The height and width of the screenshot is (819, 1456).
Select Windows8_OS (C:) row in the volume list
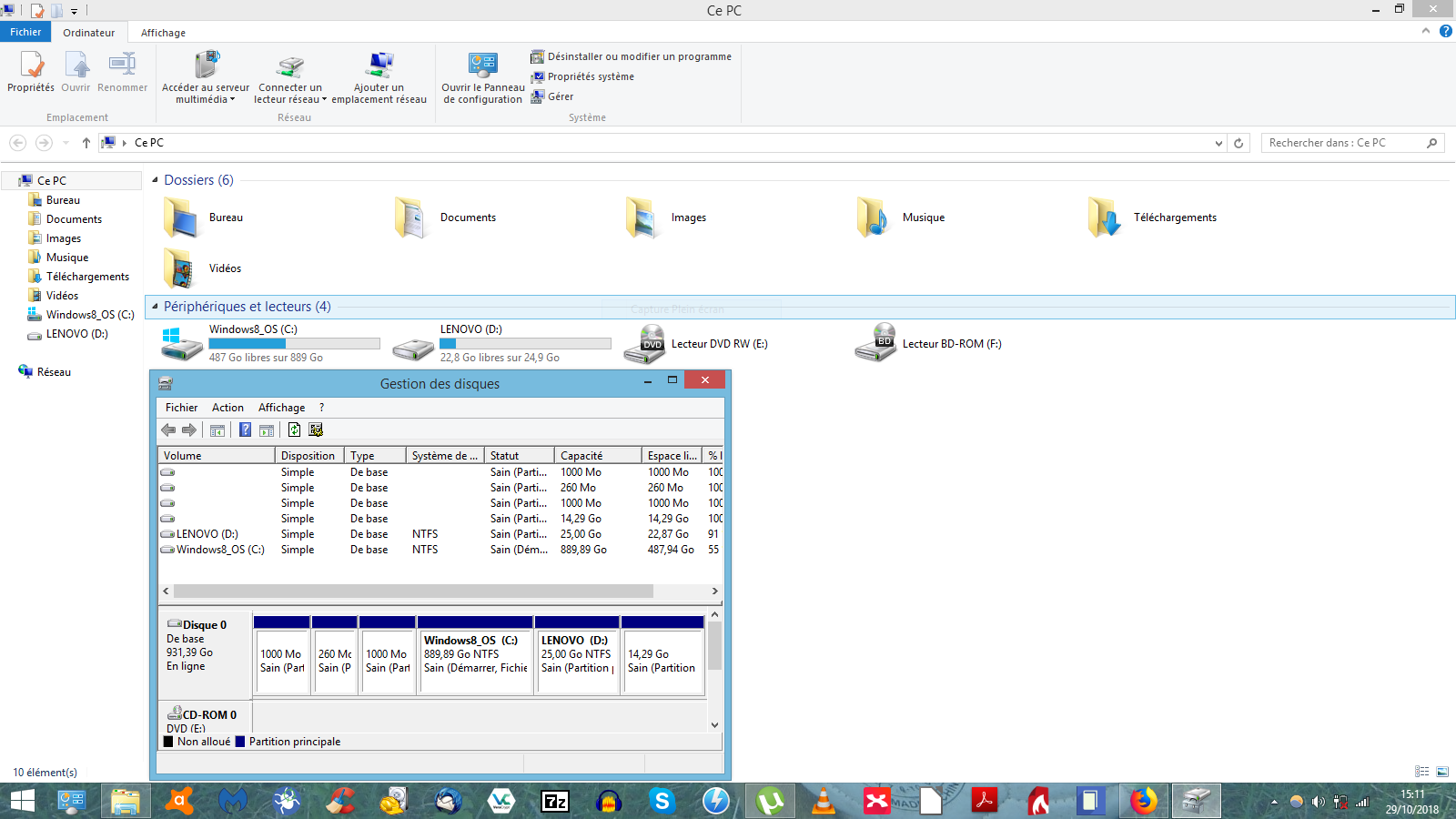(440, 550)
